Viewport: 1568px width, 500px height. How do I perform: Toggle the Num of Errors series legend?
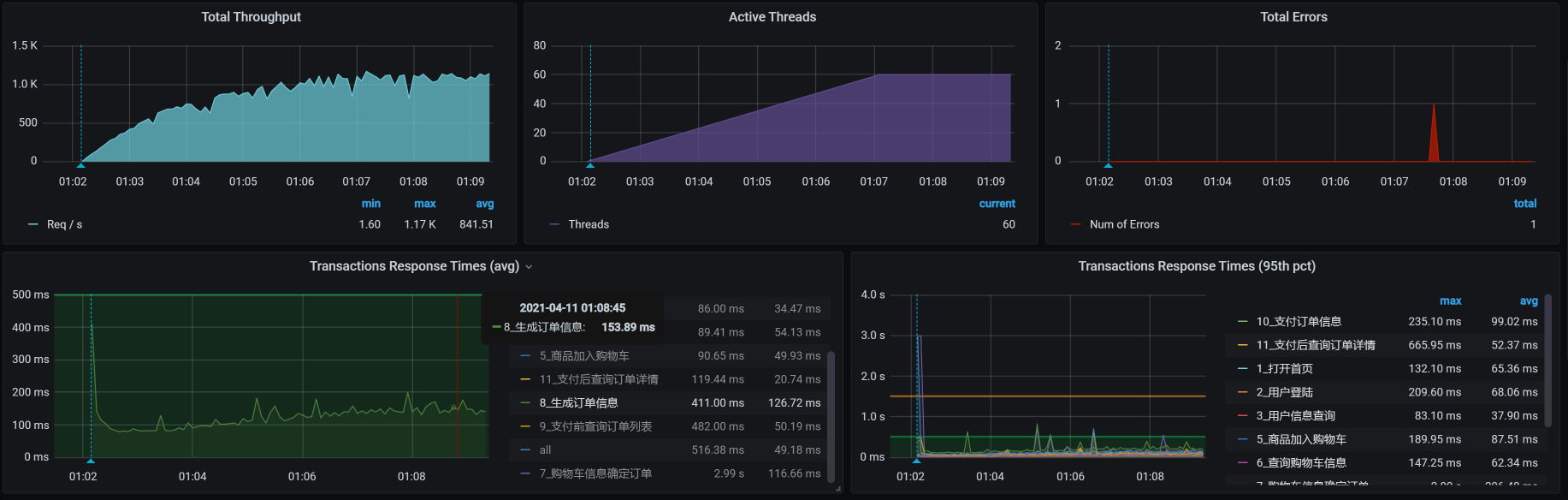click(1124, 224)
